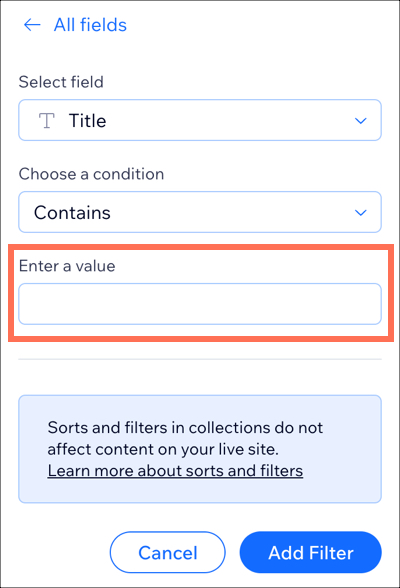This screenshot has width=400, height=588.
Task: Click the back arrow icon
Action: (32, 25)
